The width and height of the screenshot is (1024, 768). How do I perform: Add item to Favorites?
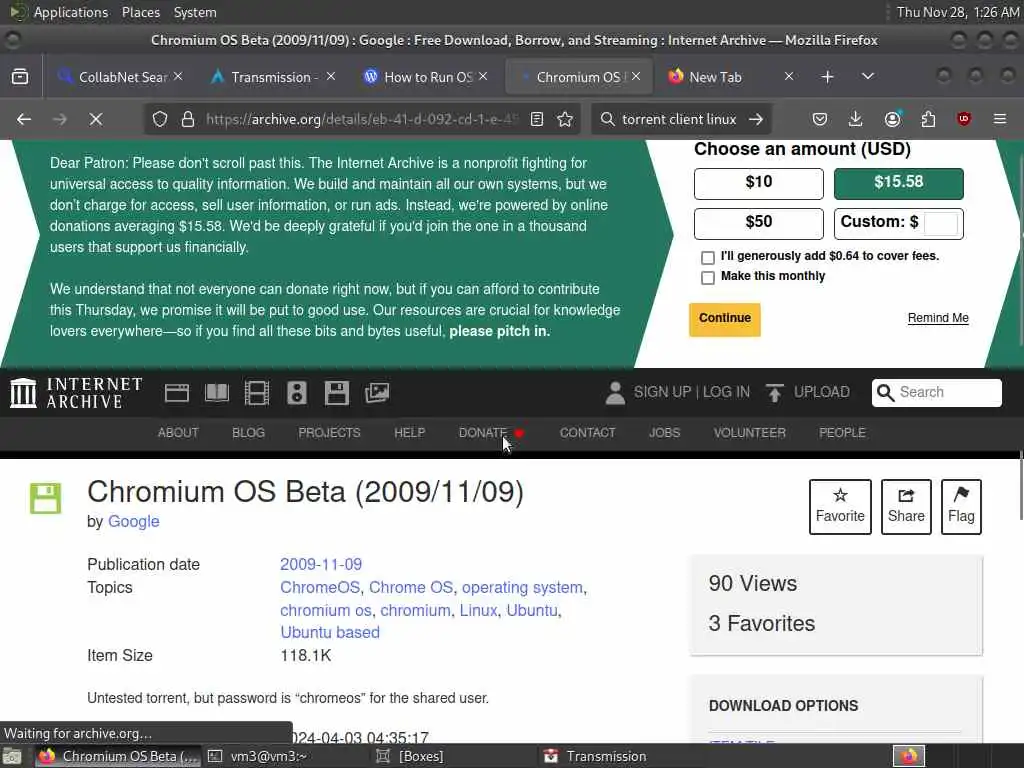(840, 507)
